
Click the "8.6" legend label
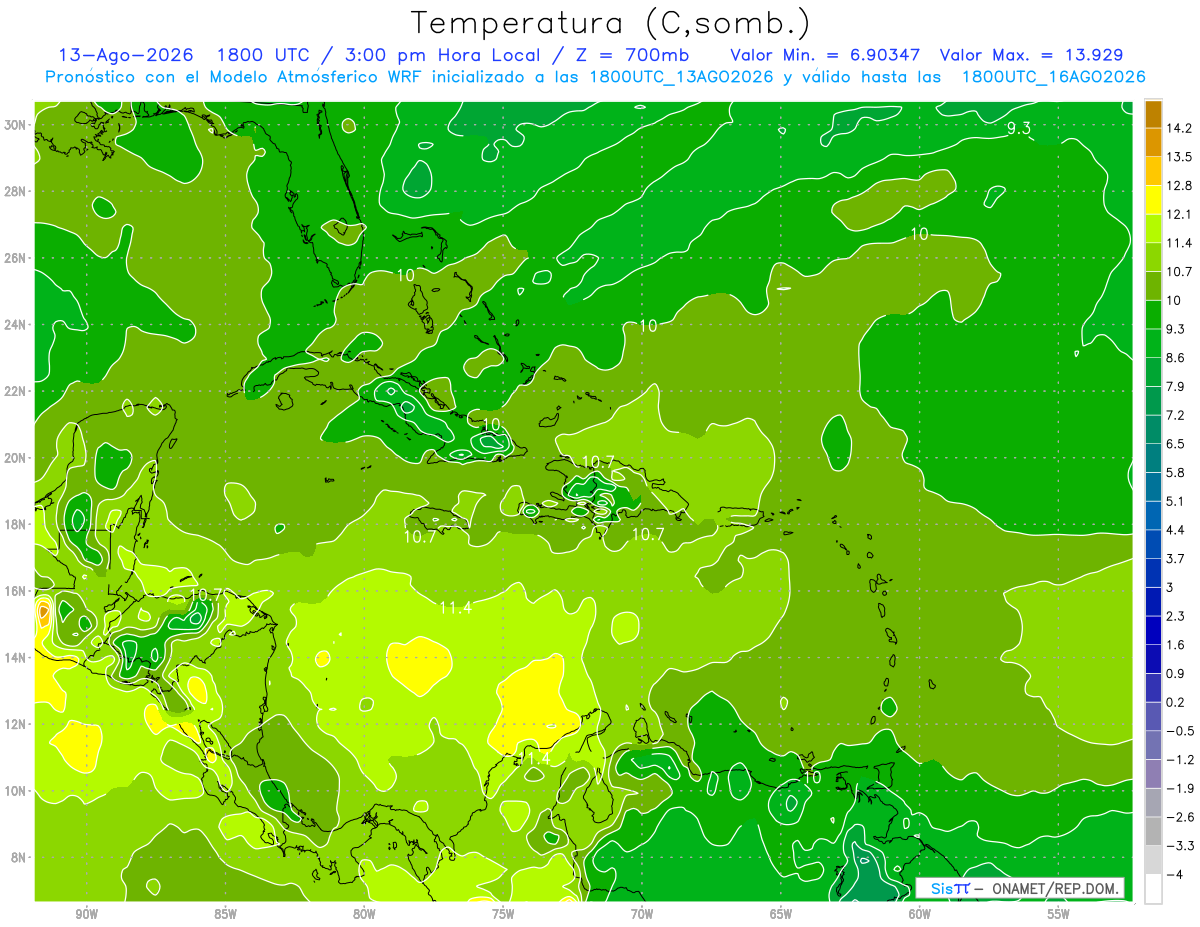(x=1176, y=357)
